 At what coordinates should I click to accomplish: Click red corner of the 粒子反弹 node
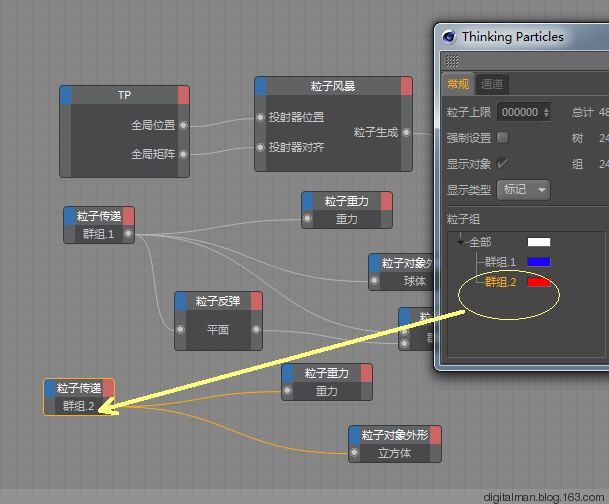click(x=256, y=301)
